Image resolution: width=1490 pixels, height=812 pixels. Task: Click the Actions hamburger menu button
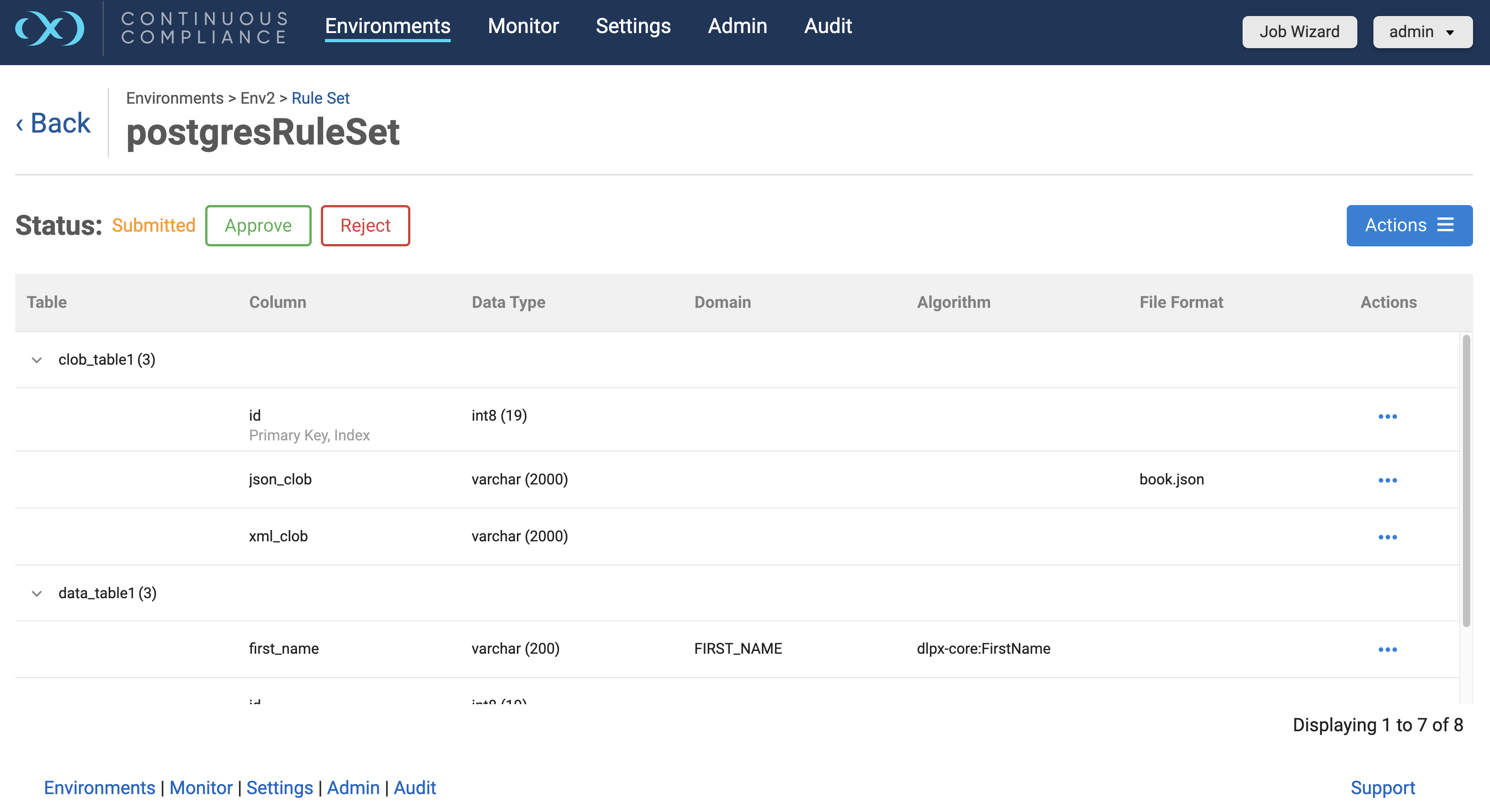click(1409, 225)
